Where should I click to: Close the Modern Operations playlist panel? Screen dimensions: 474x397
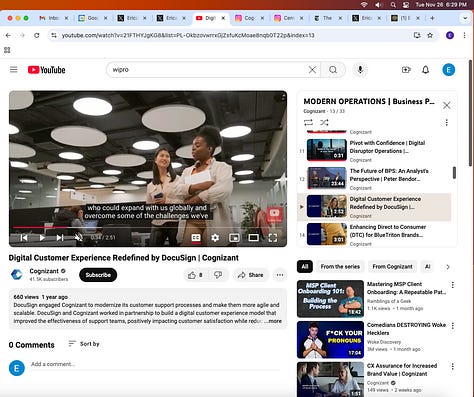pyautogui.click(x=447, y=105)
